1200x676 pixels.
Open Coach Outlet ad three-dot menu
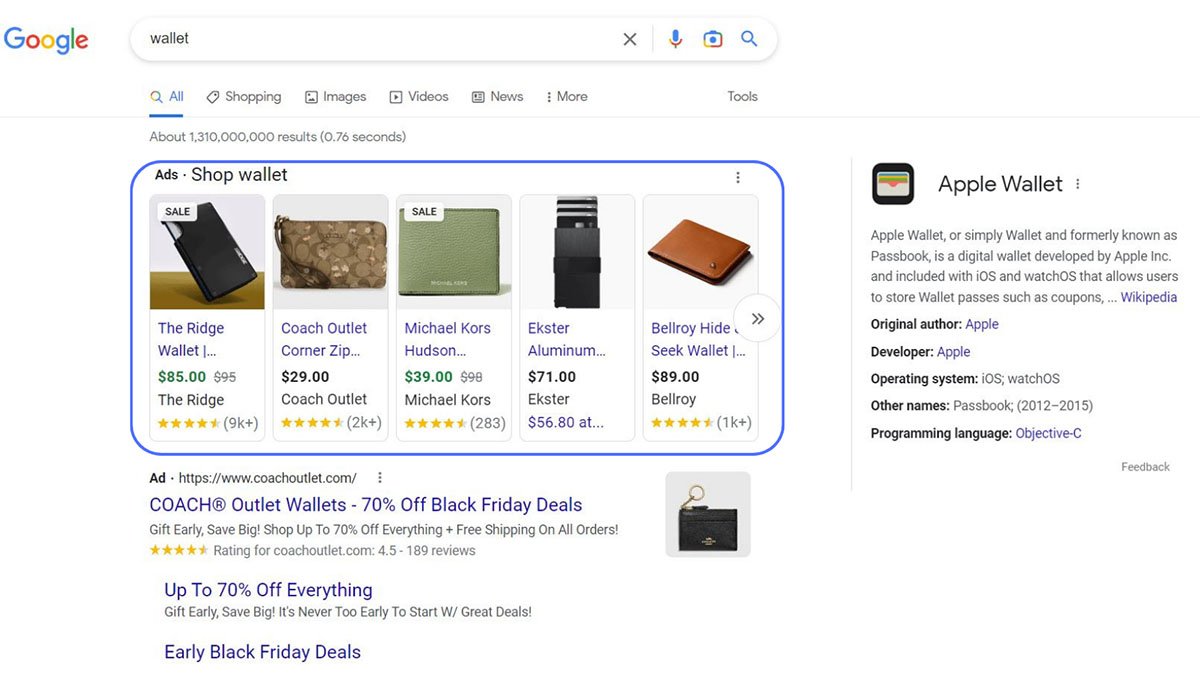click(x=380, y=478)
